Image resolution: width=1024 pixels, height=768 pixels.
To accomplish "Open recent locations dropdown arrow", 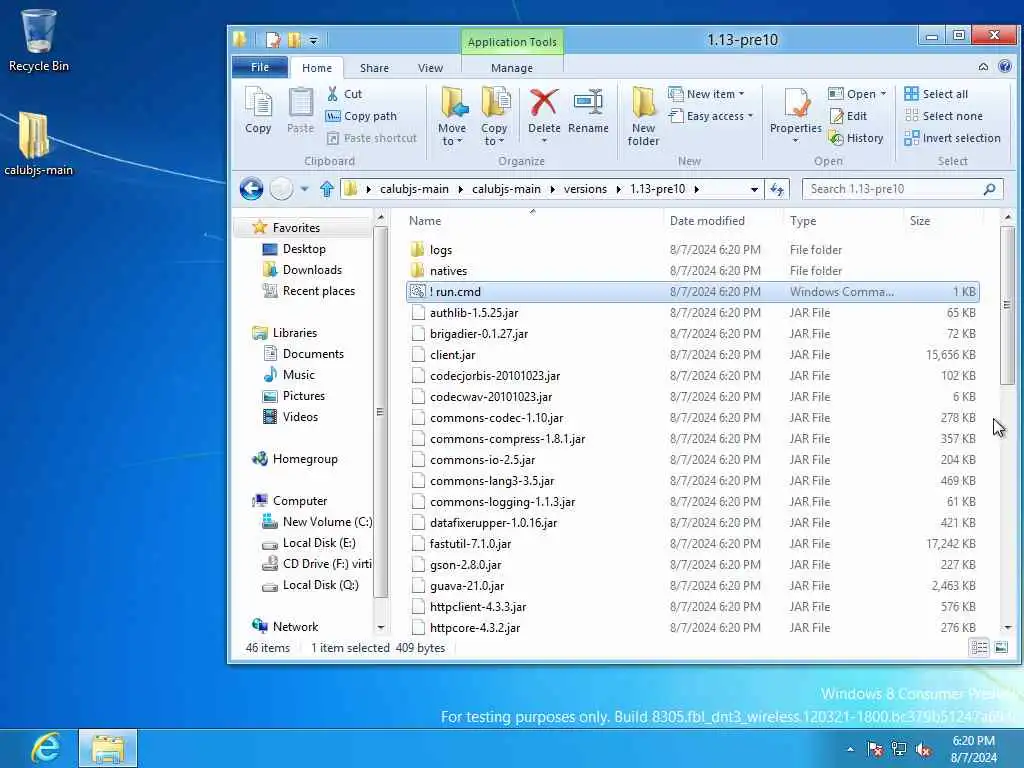I will point(304,189).
